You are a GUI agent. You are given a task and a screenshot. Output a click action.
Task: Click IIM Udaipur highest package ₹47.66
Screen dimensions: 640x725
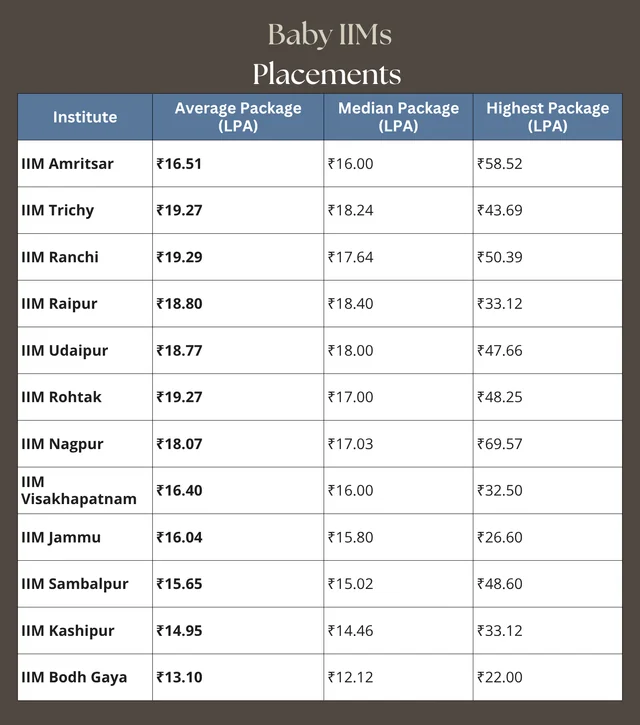500,351
